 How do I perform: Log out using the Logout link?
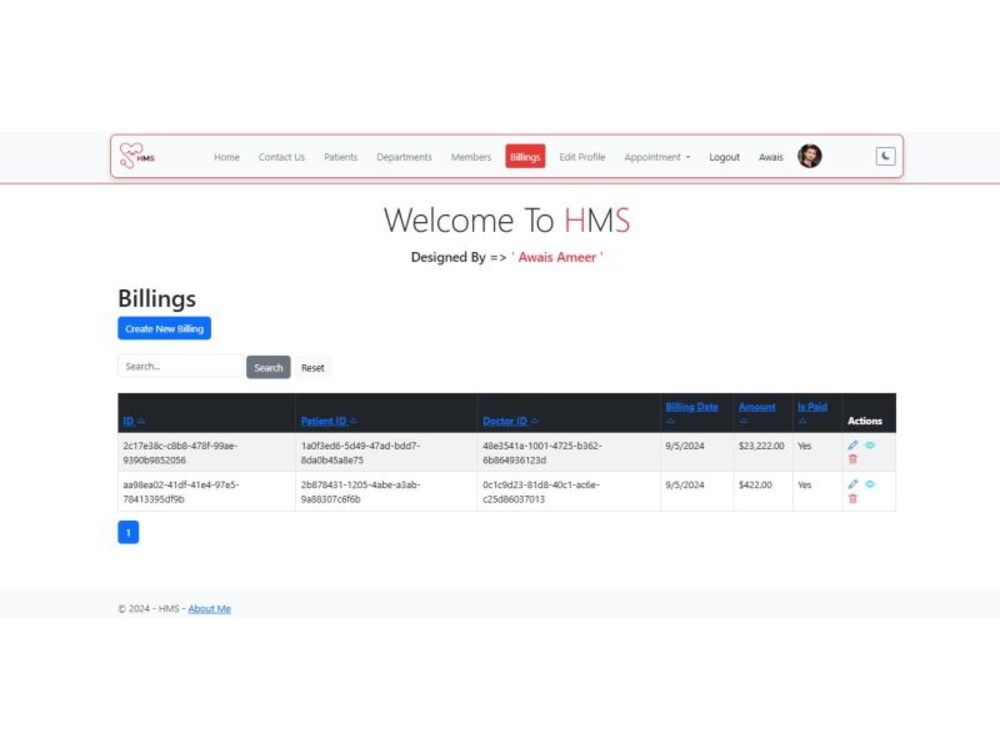tap(724, 157)
